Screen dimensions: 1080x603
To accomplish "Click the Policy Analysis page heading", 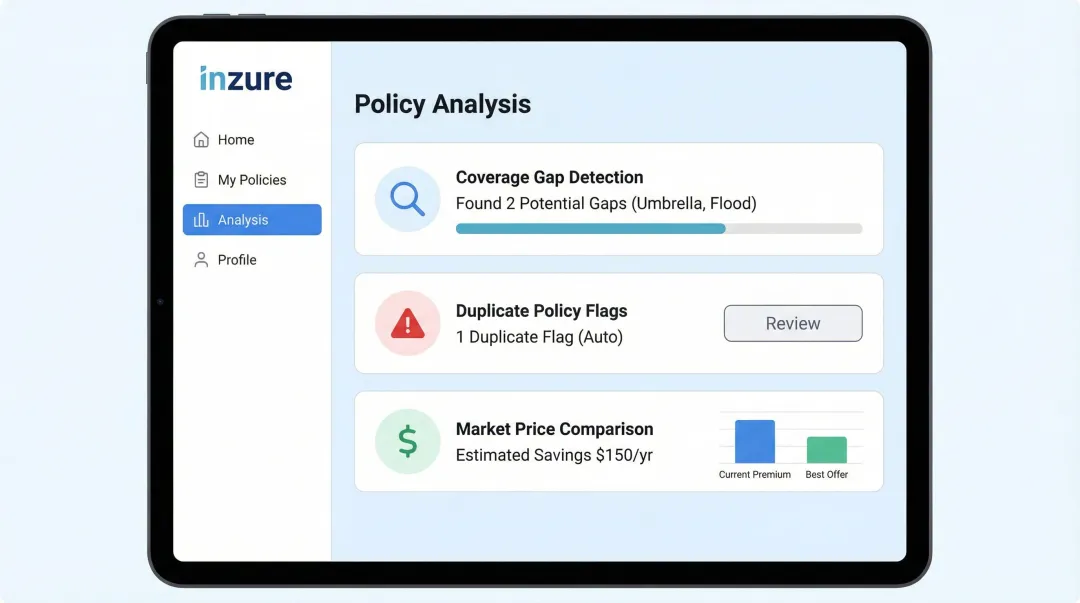I will pos(441,104).
